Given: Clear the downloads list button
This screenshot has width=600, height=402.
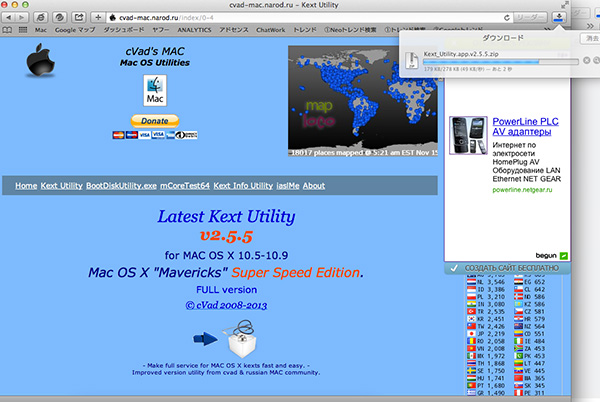Looking at the screenshot, I should click(591, 38).
